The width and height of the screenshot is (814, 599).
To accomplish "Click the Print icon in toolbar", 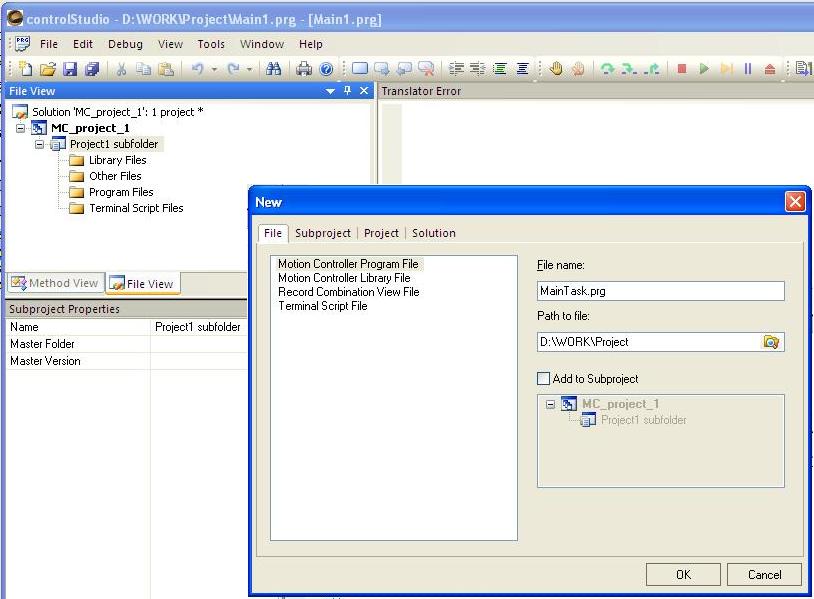I will (x=304, y=69).
